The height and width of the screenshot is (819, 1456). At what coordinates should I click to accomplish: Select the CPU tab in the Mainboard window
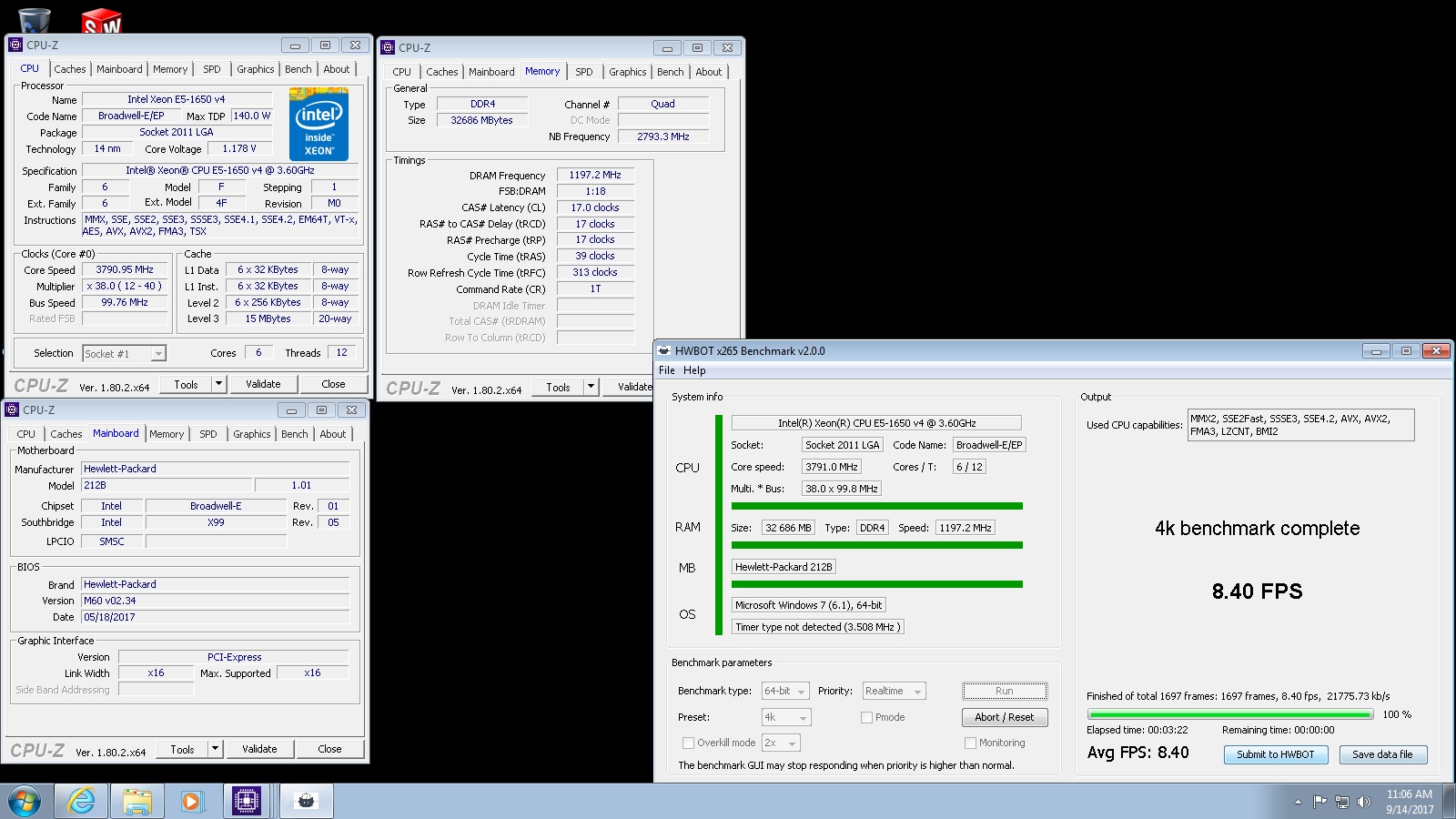point(26,434)
